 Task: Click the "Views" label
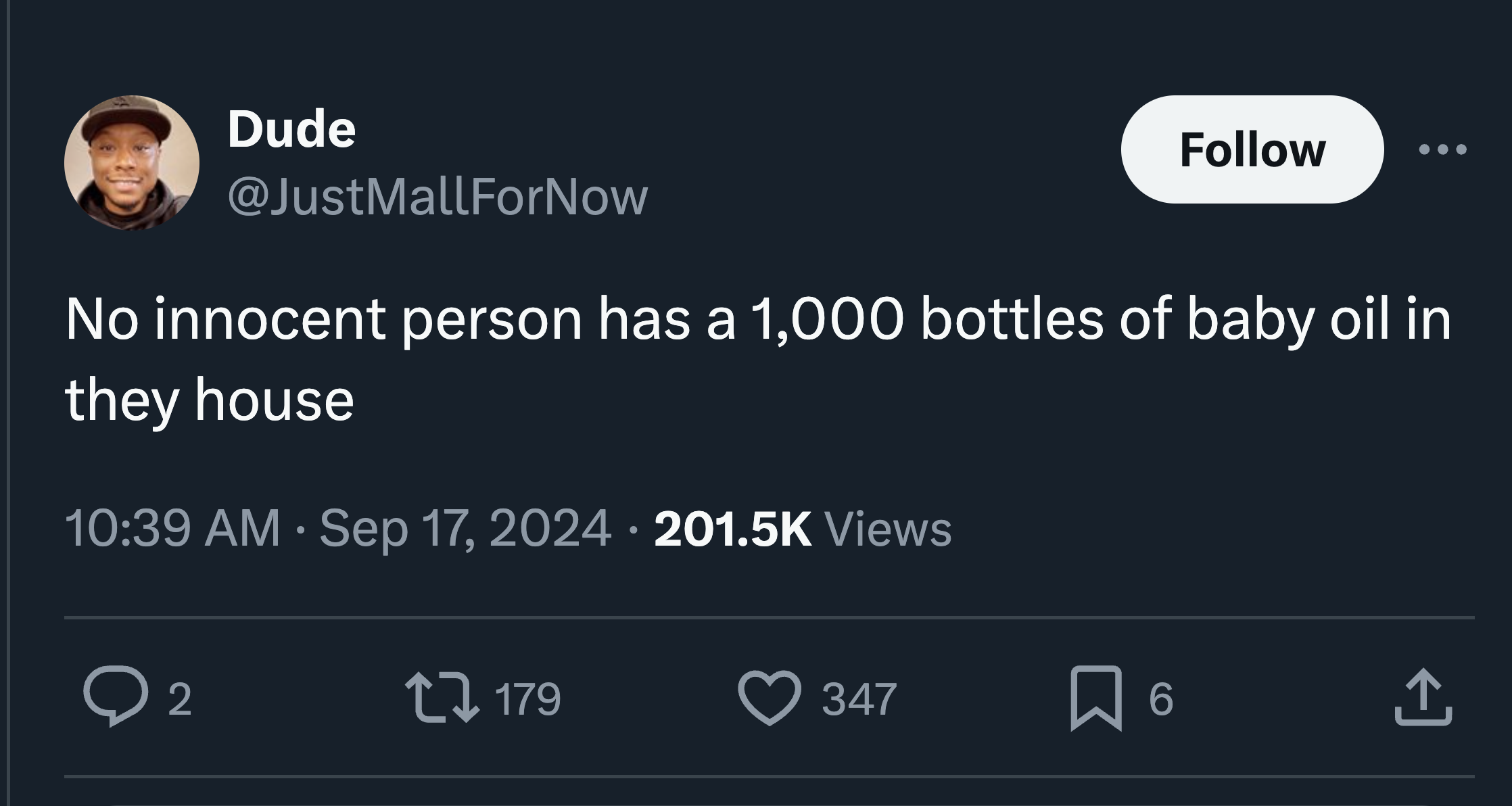888,529
